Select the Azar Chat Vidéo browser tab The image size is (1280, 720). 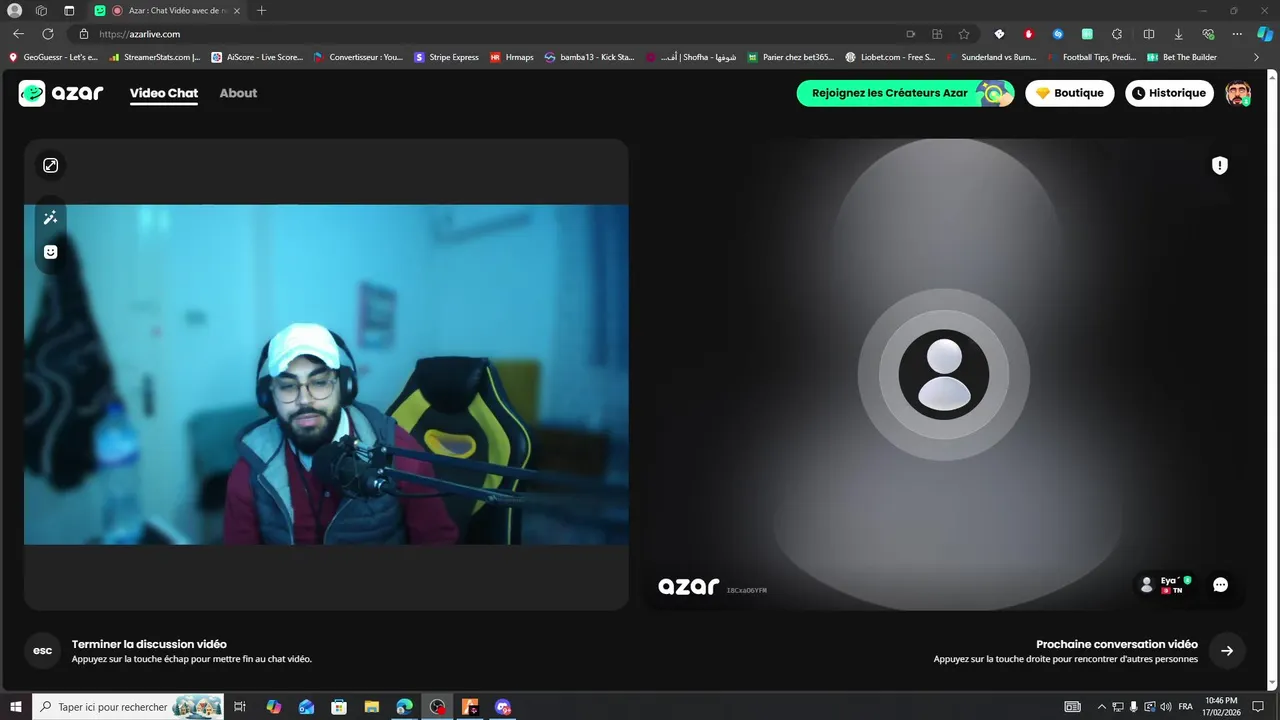click(x=168, y=11)
